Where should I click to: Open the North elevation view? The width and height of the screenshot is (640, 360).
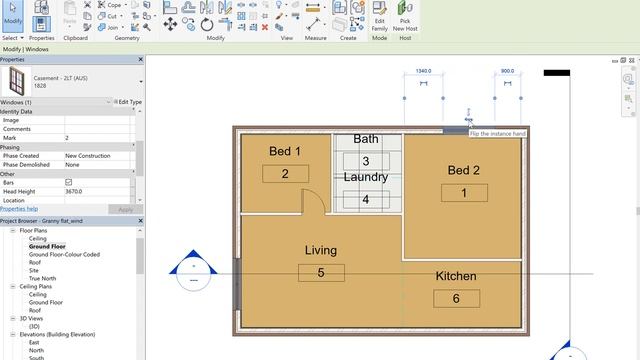tap(36, 350)
